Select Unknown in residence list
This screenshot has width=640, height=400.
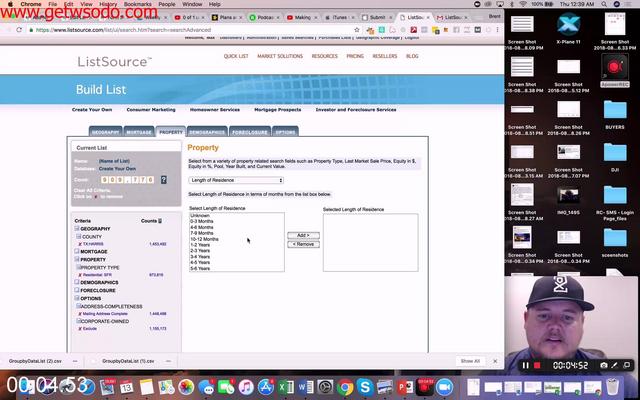pos(200,216)
